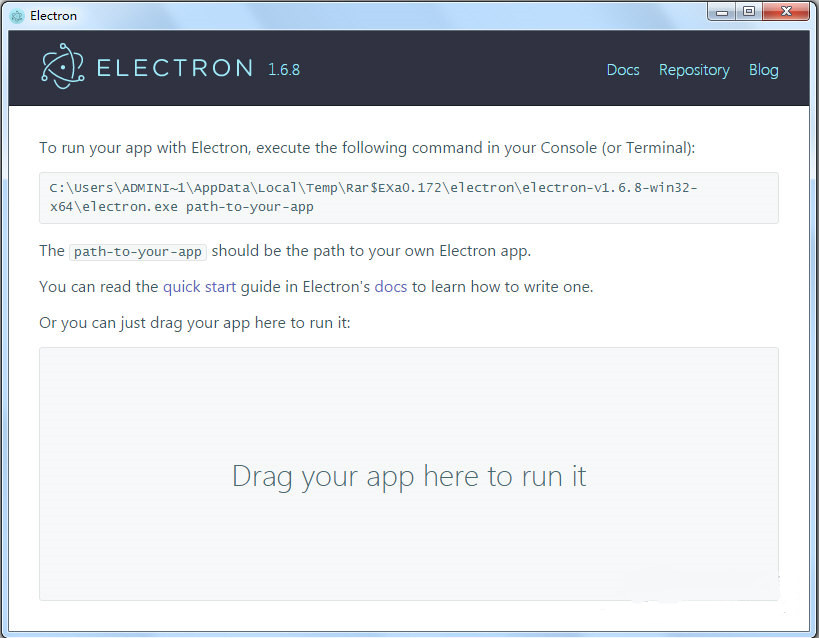The image size is (819, 638).
Task: Open the Repository link
Action: click(x=694, y=70)
